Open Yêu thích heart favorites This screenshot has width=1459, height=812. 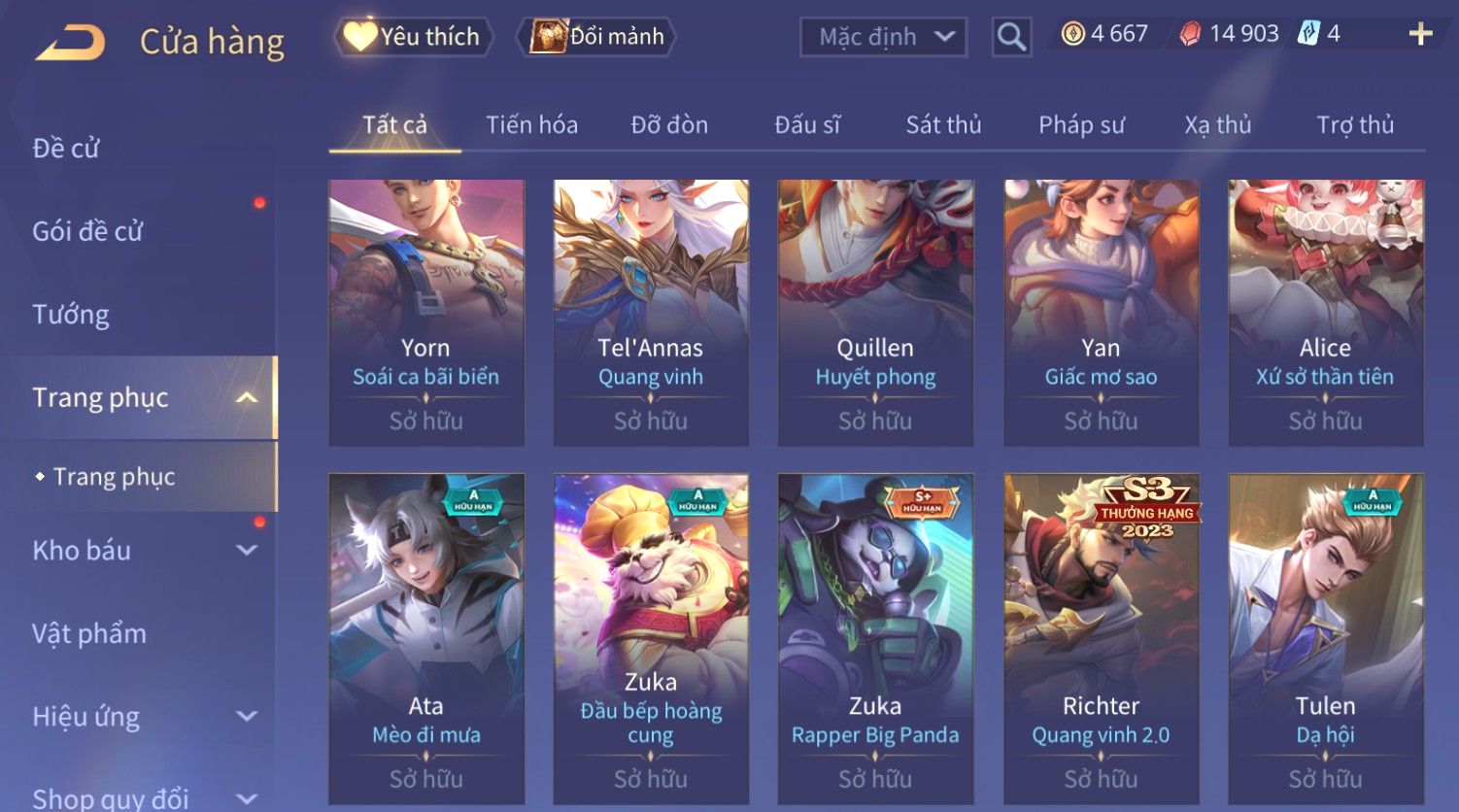(414, 37)
